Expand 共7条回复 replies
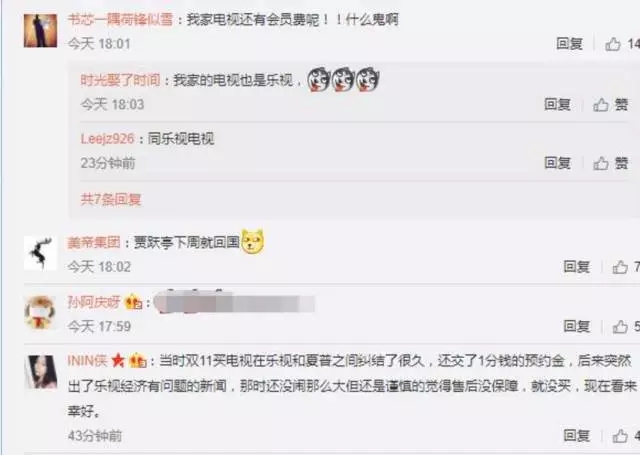The image size is (640, 455). click(x=111, y=200)
